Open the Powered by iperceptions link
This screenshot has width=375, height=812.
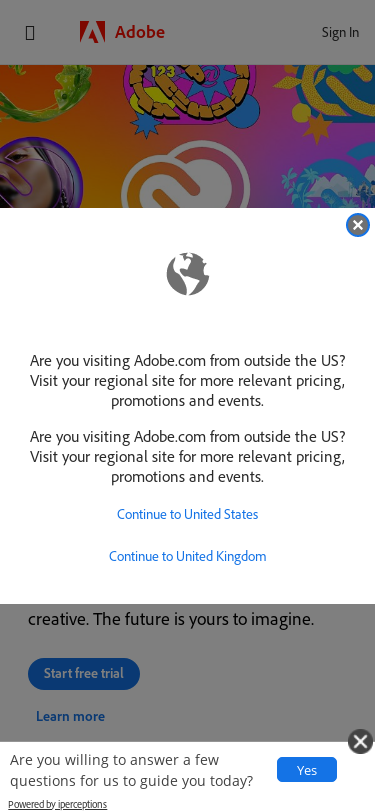click(x=57, y=804)
